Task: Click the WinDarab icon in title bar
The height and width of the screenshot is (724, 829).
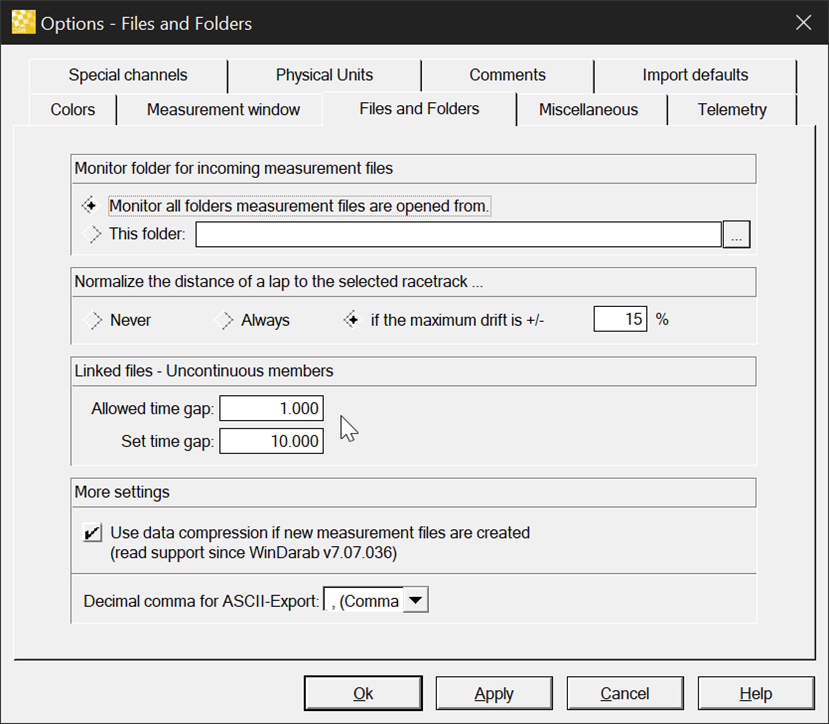Action: (x=23, y=22)
